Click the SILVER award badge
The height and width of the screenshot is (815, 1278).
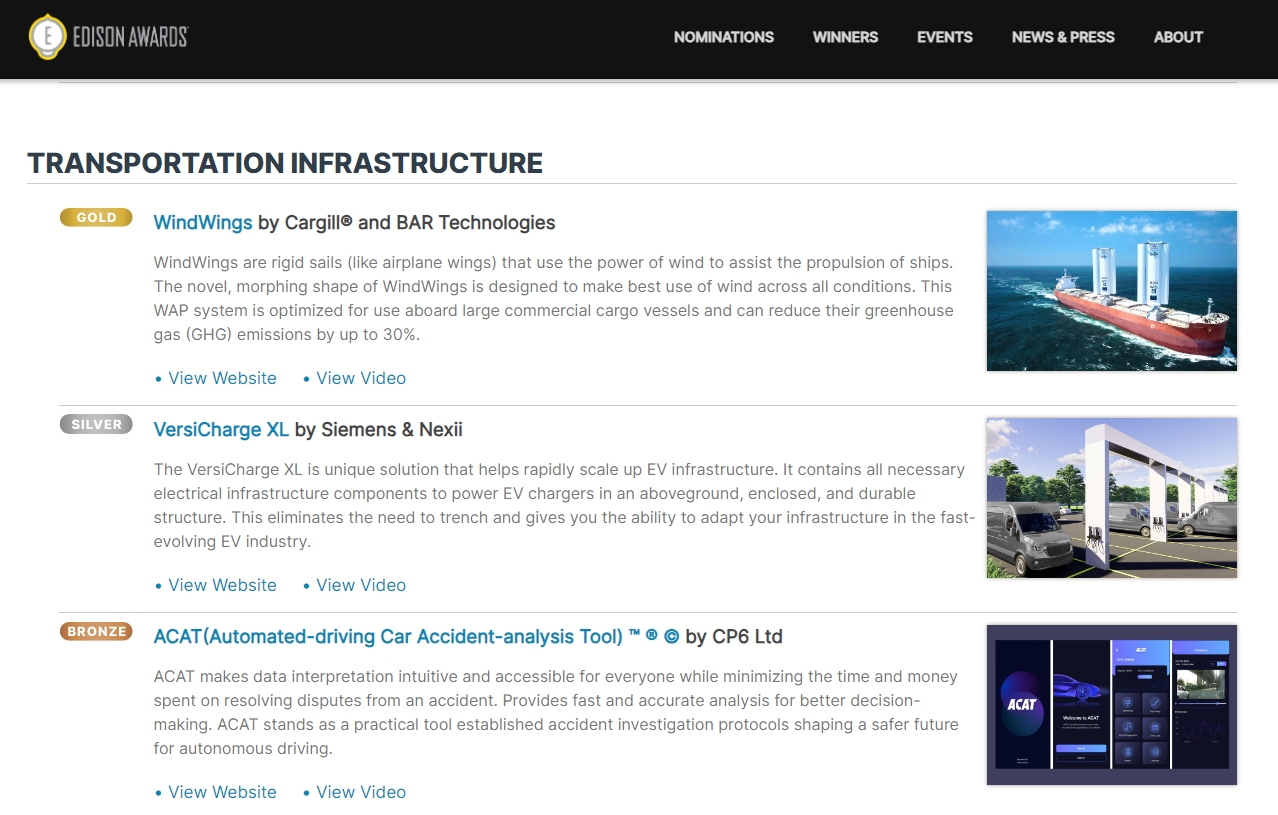coord(96,424)
